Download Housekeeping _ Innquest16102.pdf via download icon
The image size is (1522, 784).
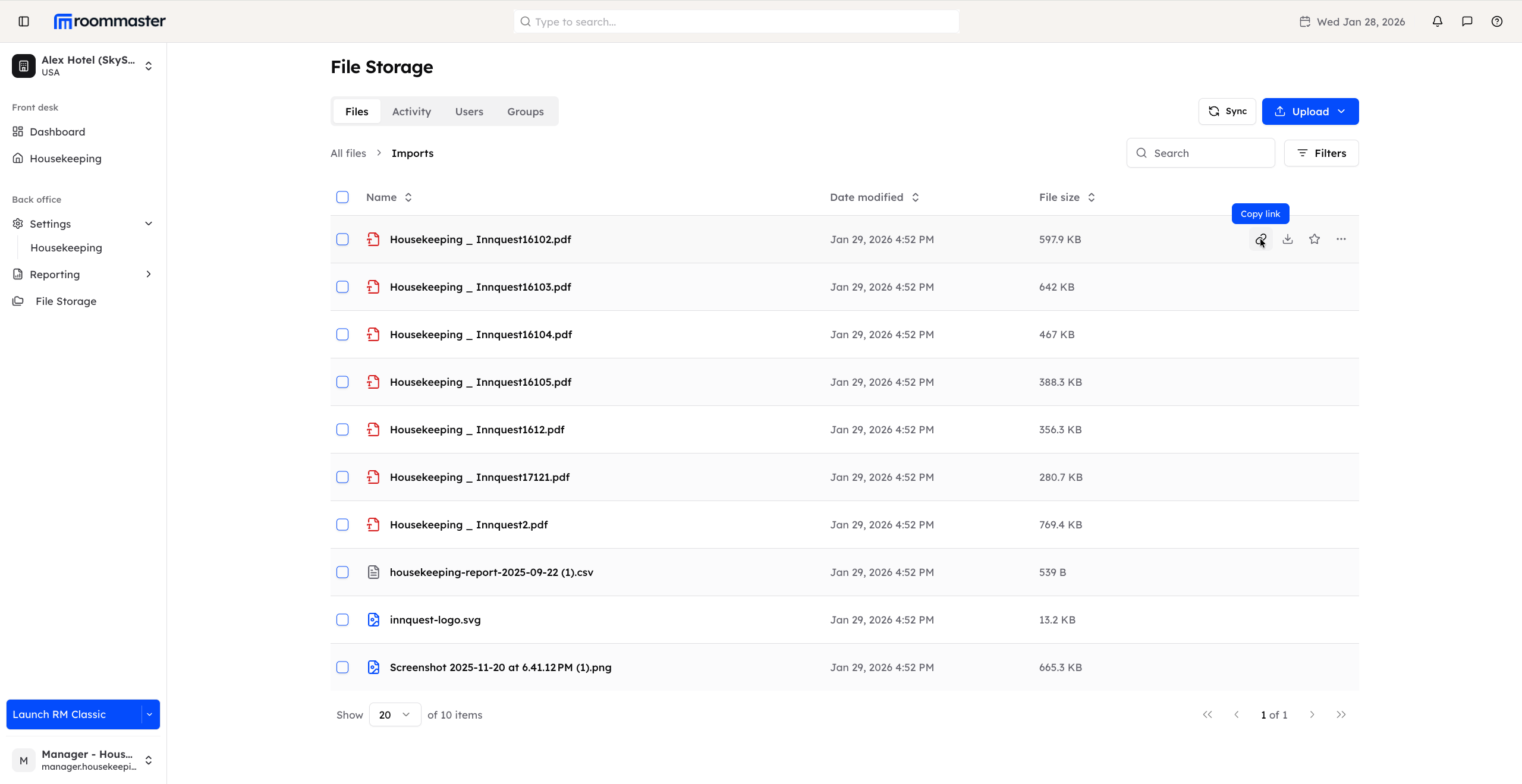click(1287, 240)
